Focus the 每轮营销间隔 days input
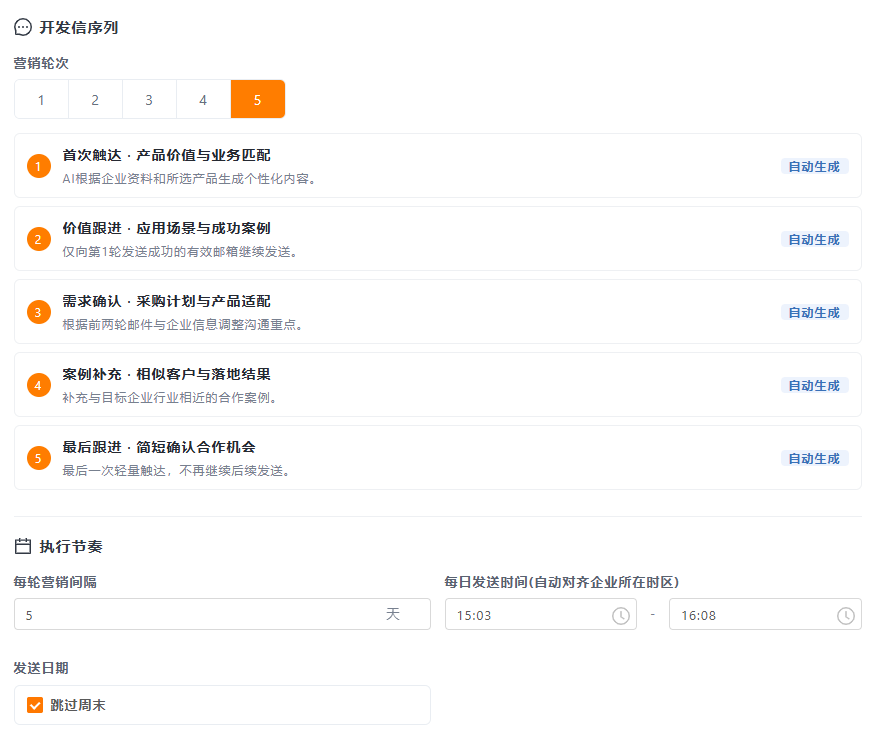The width and height of the screenshot is (880, 733). click(x=222, y=614)
